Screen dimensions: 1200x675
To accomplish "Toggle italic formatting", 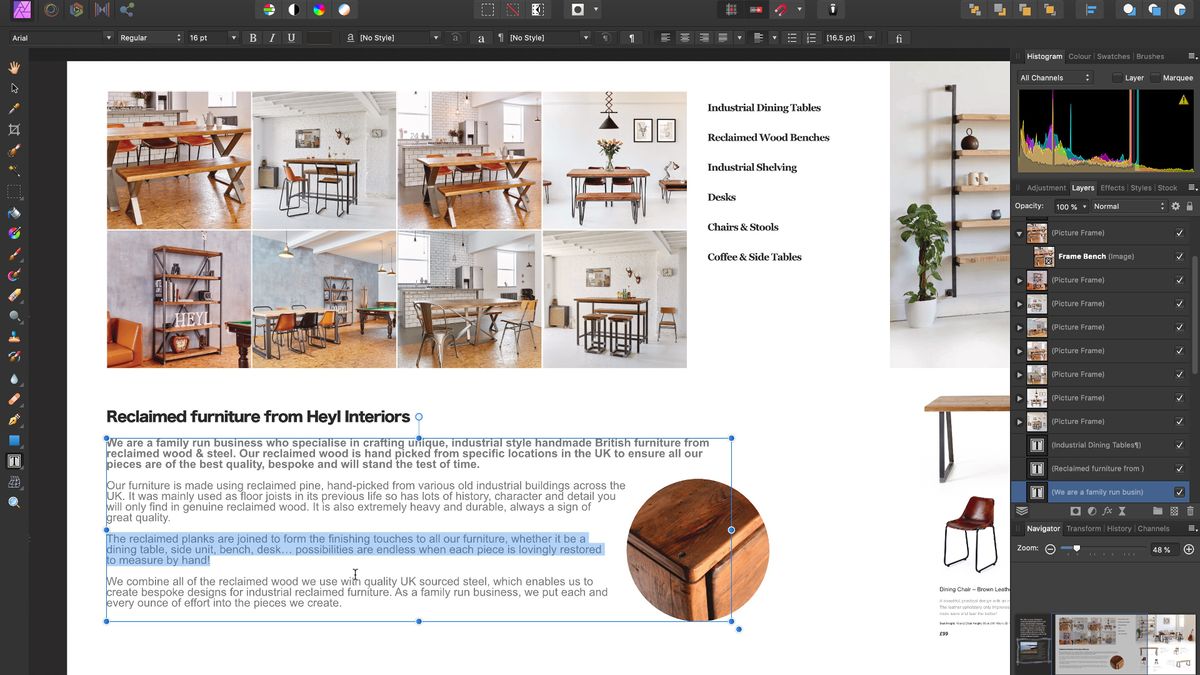I will click(x=270, y=37).
